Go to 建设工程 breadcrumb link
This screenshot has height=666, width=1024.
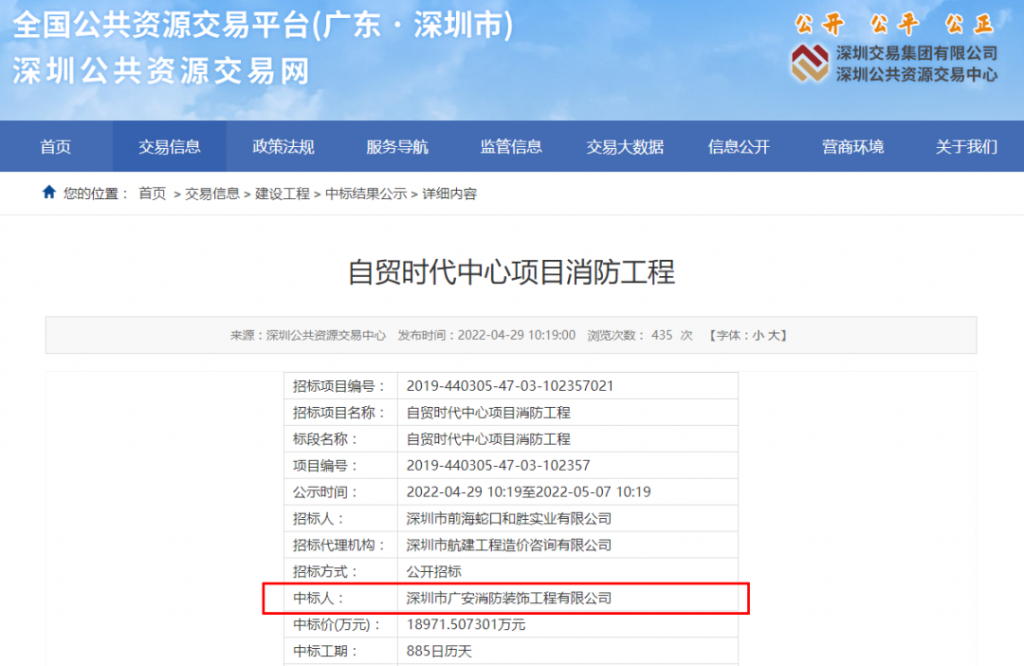(282, 194)
